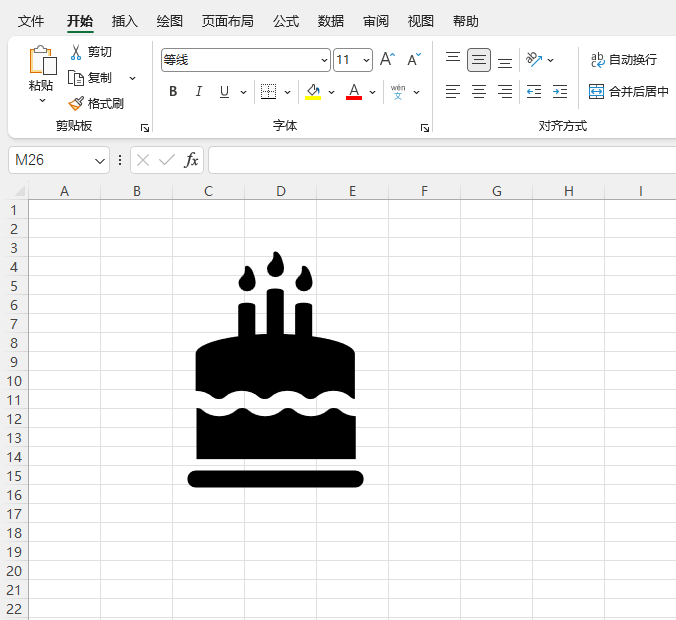Click the Paste clipboard icon
Screen dimensions: 676x620
point(43,60)
